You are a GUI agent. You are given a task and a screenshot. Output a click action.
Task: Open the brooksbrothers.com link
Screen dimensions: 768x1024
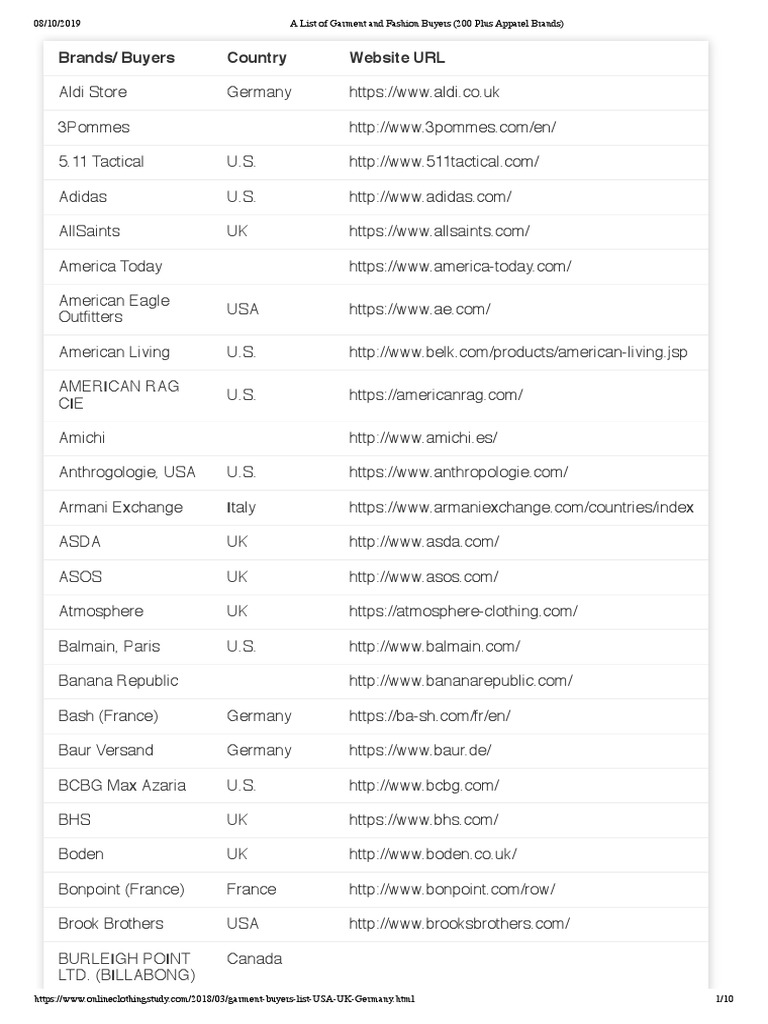point(459,923)
